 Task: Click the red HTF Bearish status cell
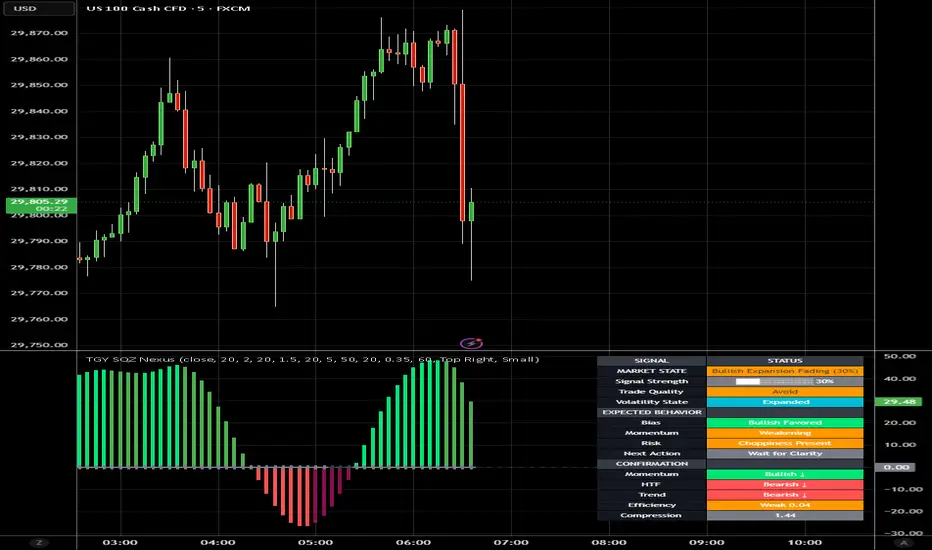785,484
